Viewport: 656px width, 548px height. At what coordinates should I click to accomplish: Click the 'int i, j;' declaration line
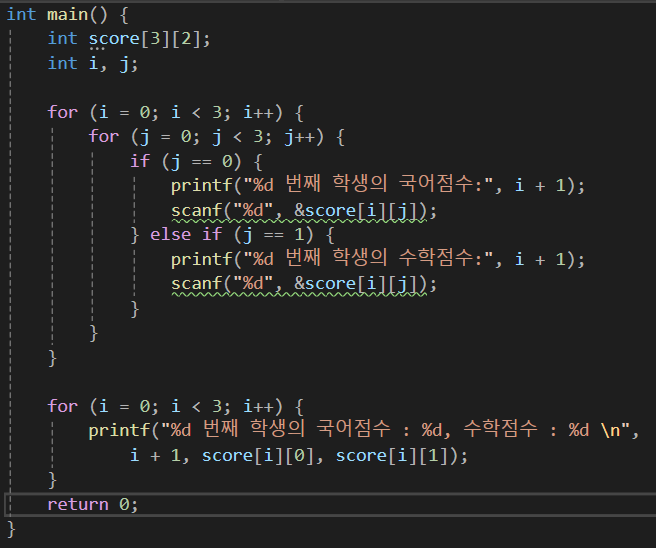pyautogui.click(x=92, y=64)
